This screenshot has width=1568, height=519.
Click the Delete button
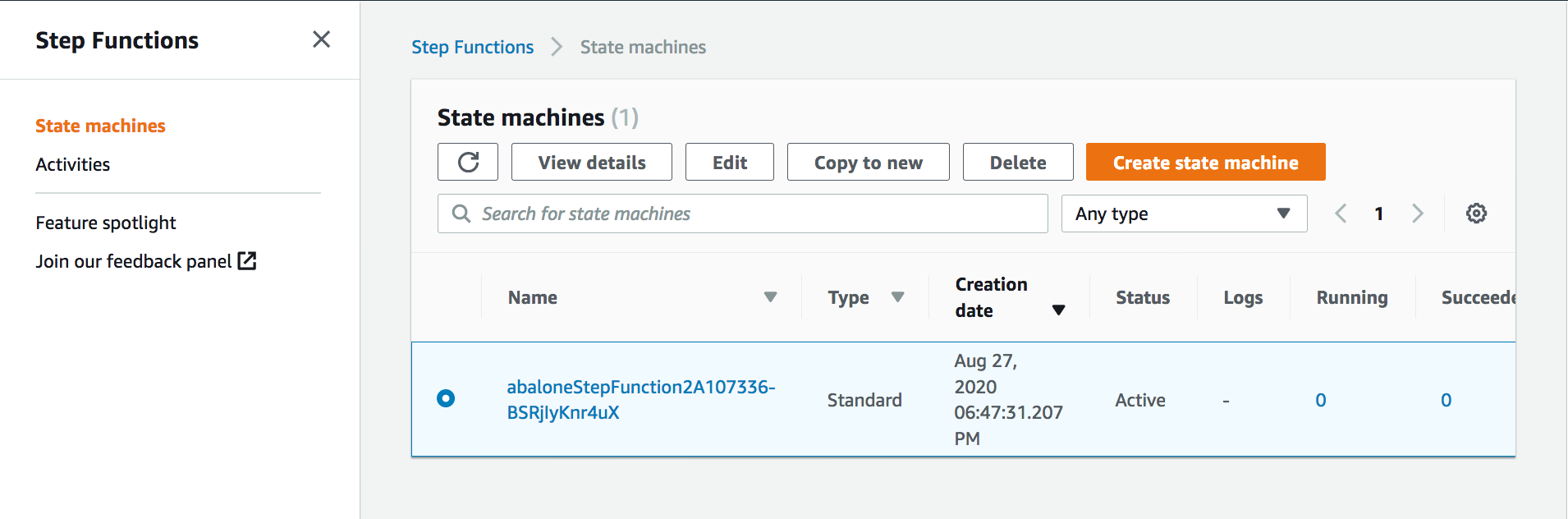point(1018,162)
